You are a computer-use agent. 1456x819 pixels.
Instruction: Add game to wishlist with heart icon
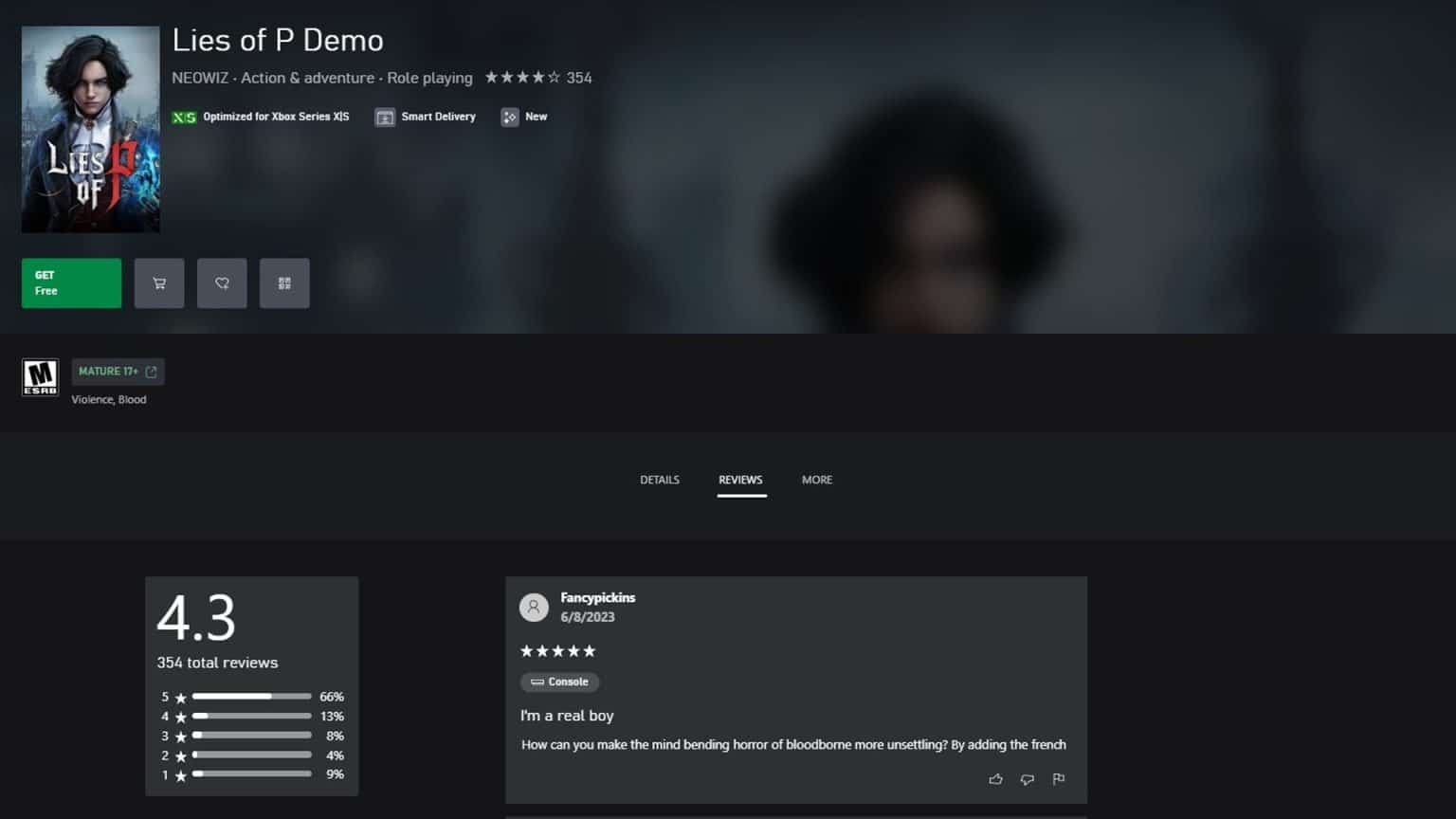pos(222,283)
